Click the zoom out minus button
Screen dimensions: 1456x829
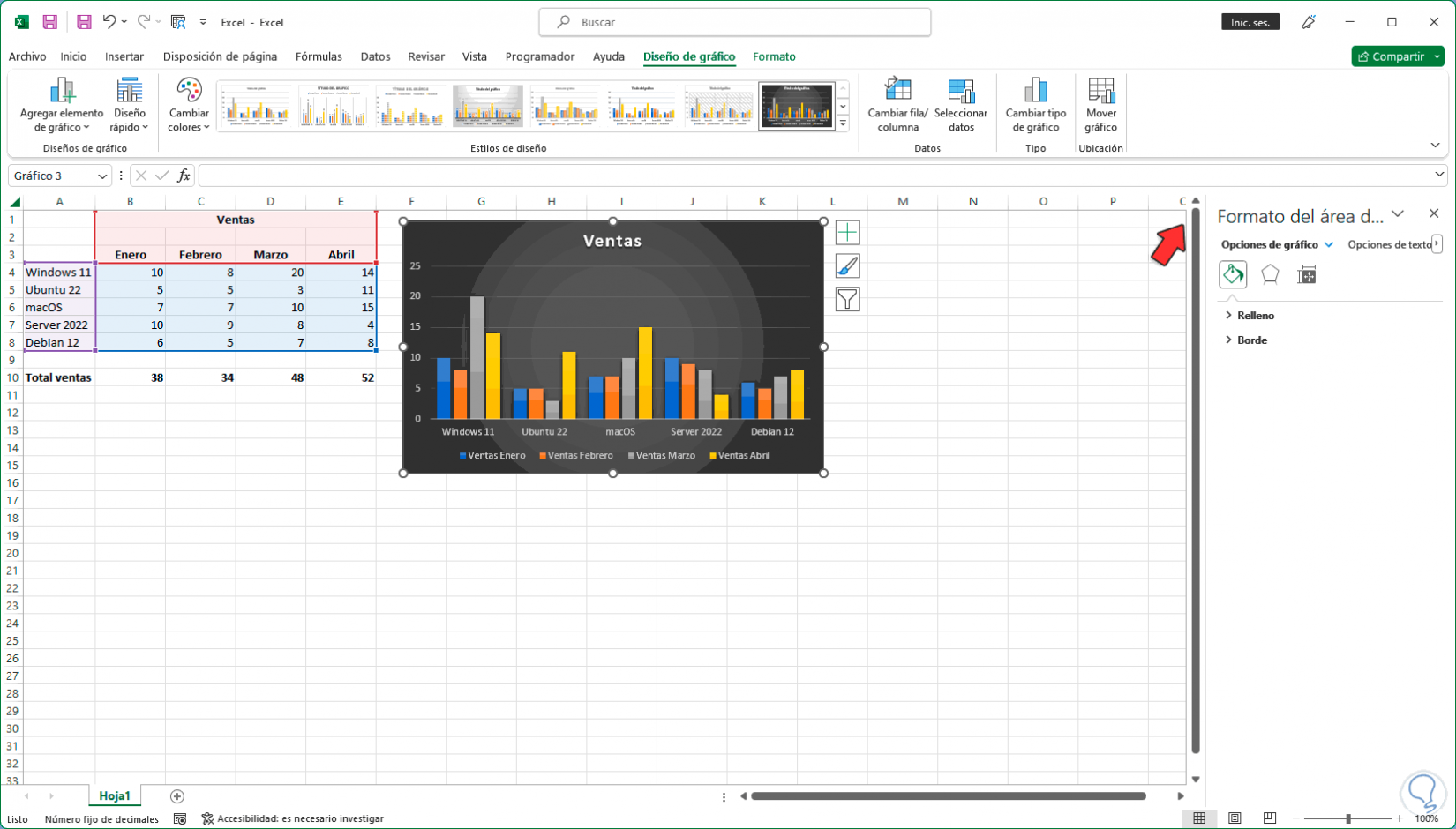(1295, 819)
